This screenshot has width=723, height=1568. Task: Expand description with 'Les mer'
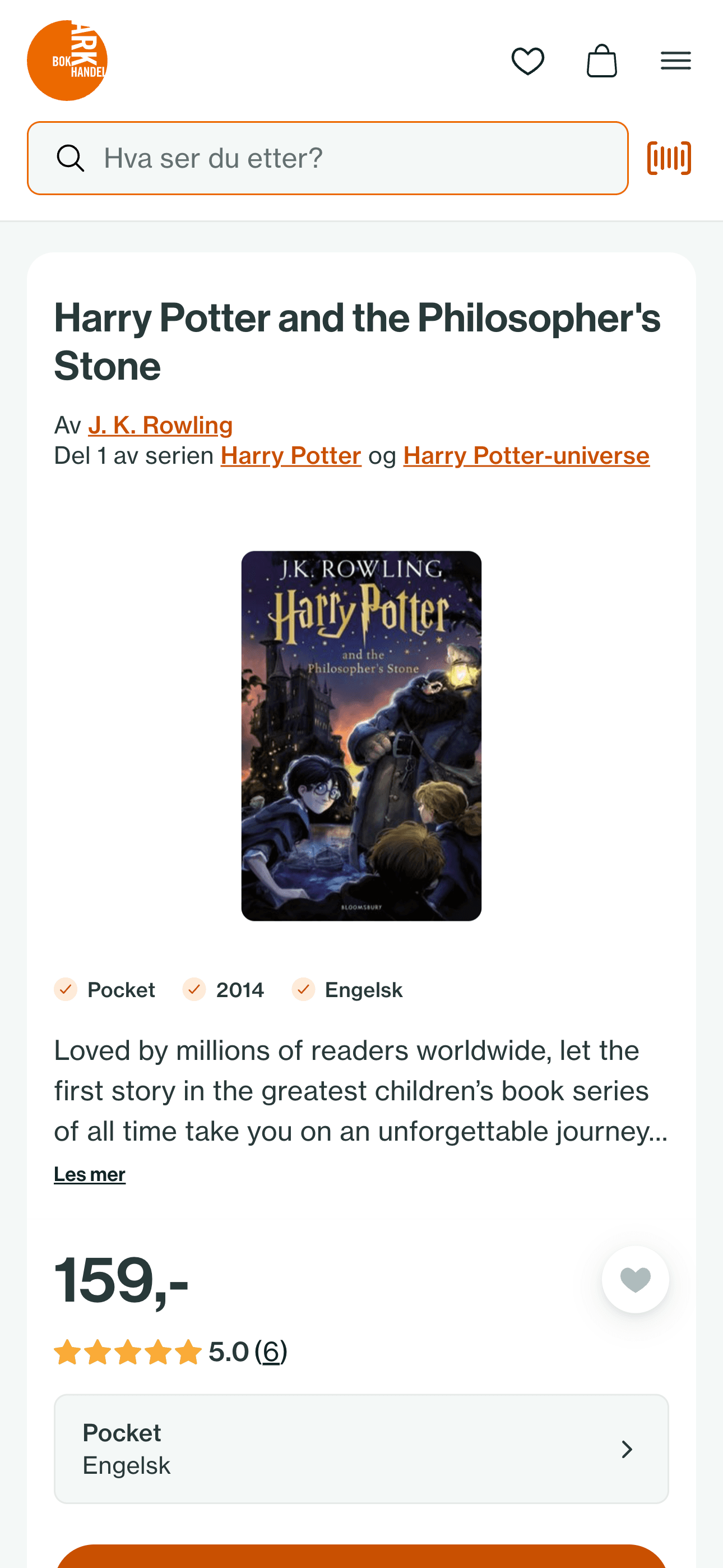pos(90,1174)
